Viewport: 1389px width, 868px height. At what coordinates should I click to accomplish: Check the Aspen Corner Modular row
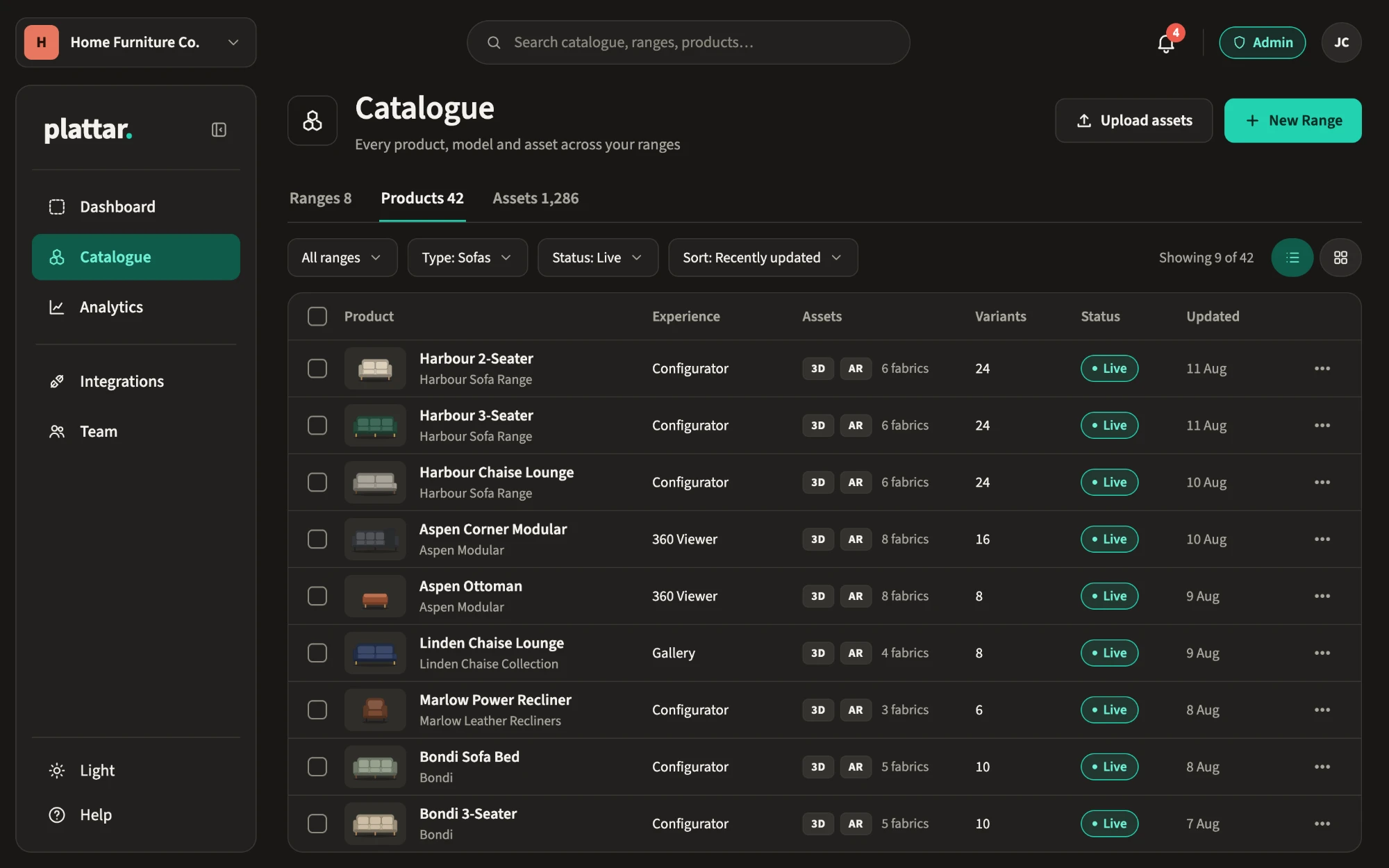click(317, 540)
